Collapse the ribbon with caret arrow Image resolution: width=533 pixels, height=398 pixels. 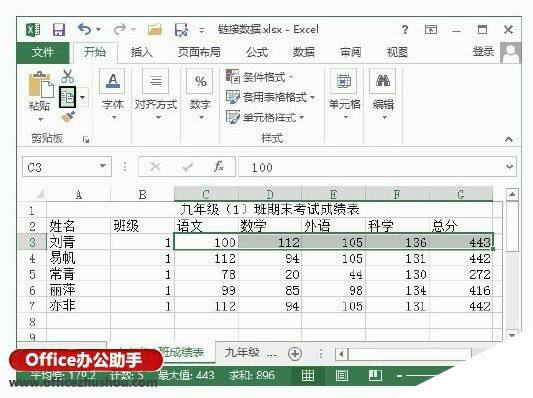[509, 139]
